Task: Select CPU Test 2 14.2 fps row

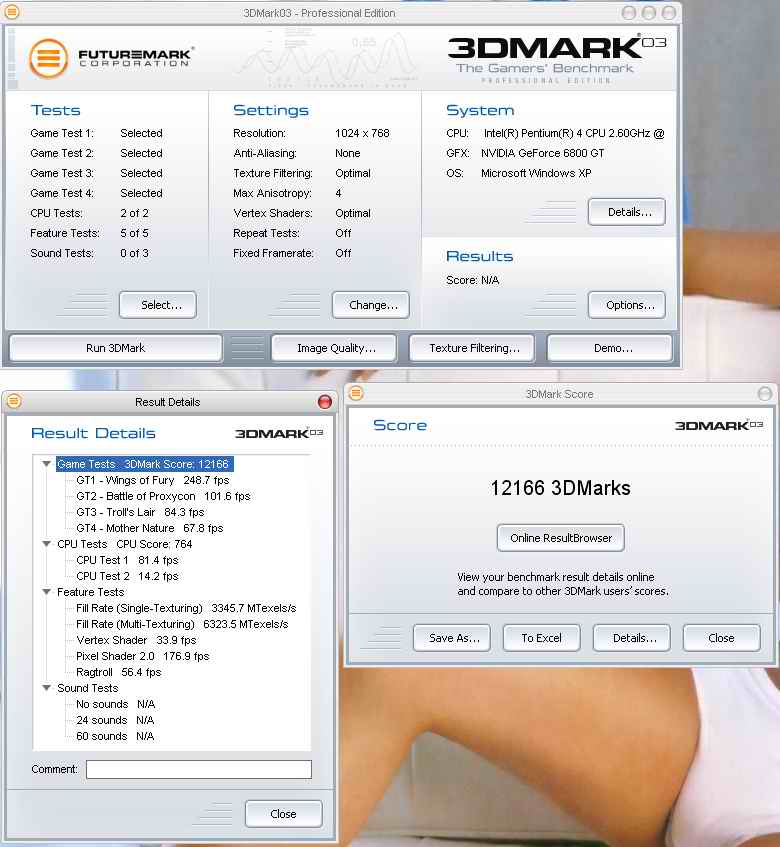Action: tap(127, 576)
